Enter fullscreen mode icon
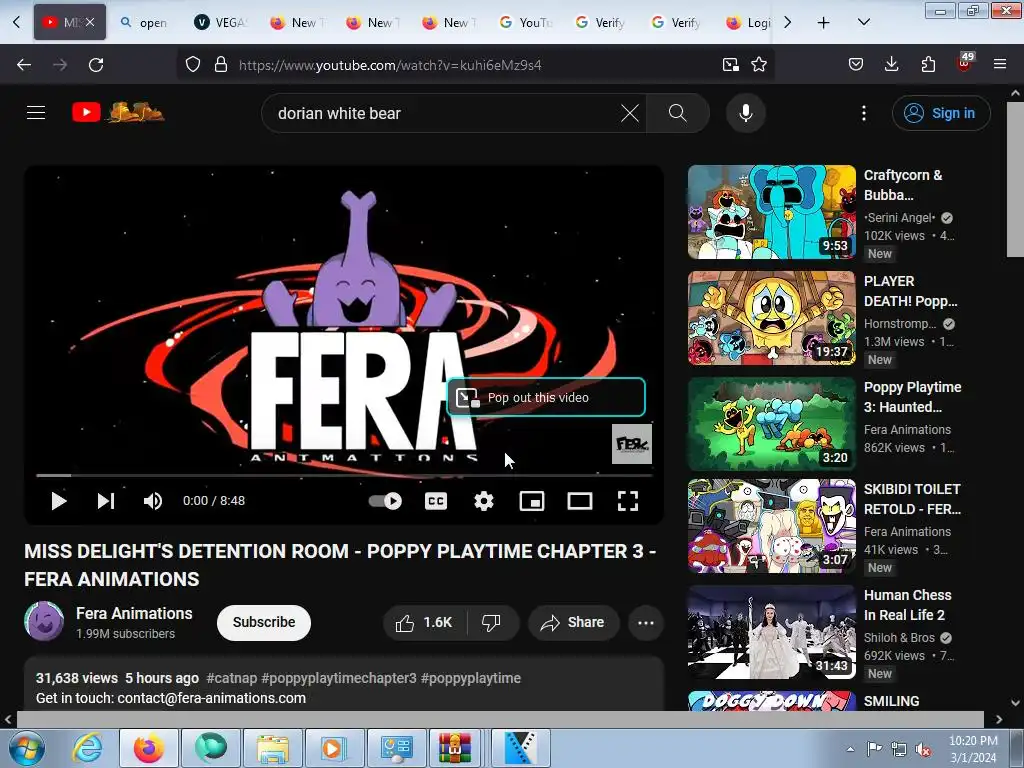The width and height of the screenshot is (1024, 768). click(x=628, y=501)
